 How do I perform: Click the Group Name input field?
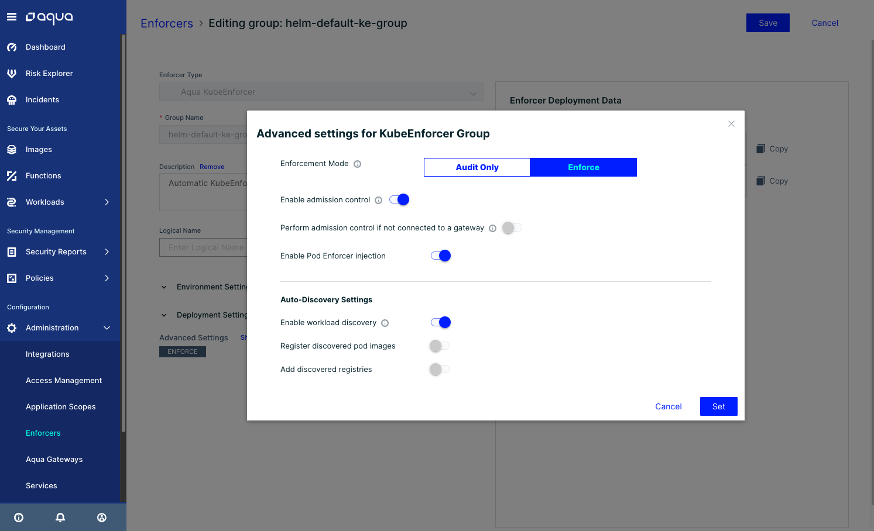pos(203,134)
